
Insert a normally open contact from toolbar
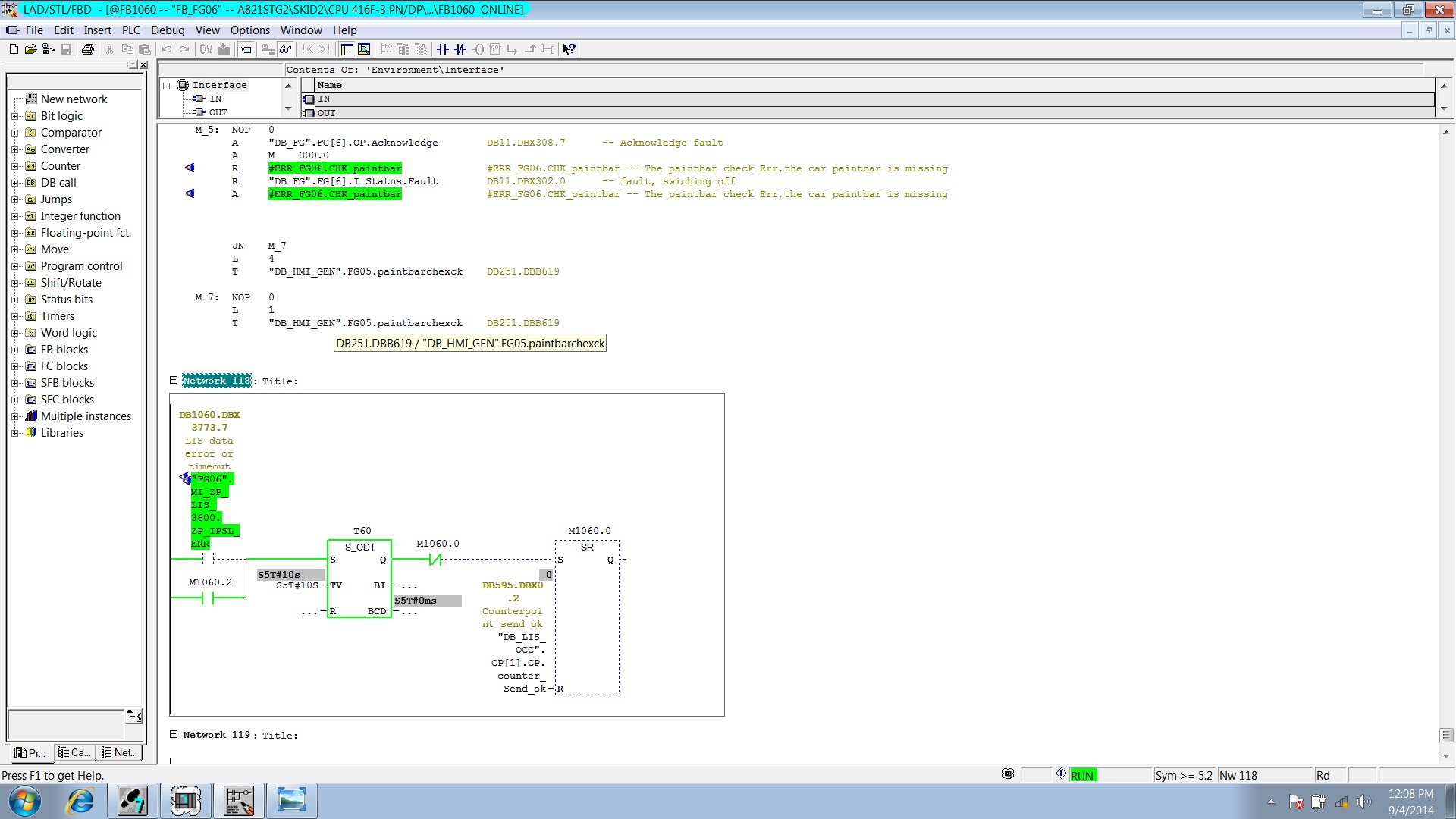tap(443, 49)
